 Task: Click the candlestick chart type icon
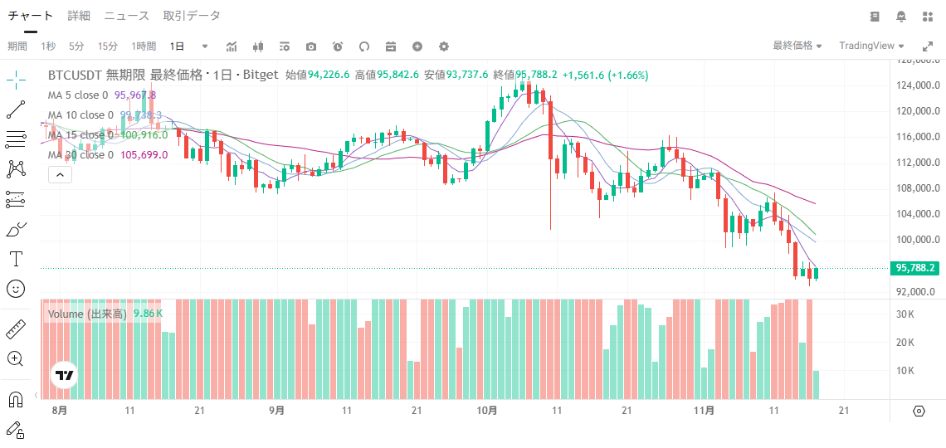(258, 46)
